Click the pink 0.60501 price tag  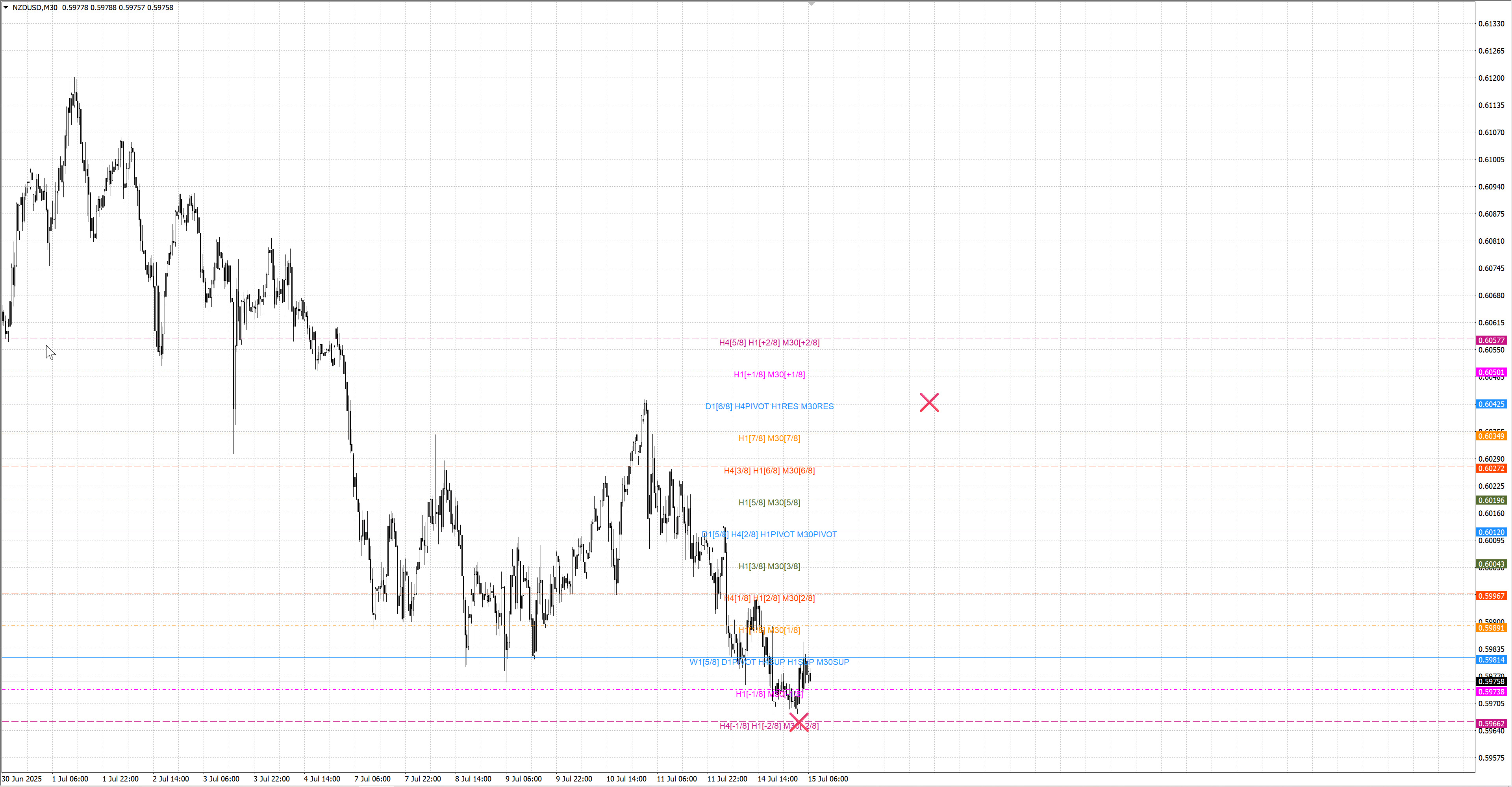click(x=1491, y=372)
